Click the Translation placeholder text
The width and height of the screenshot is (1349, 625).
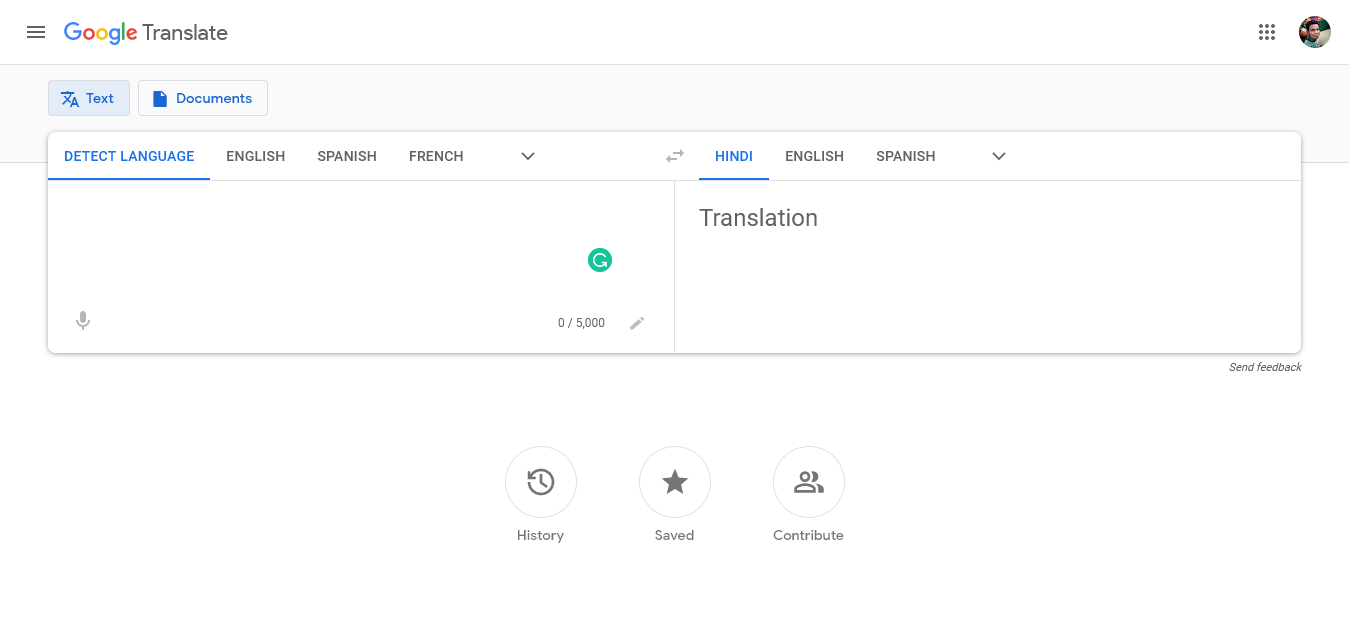(758, 218)
